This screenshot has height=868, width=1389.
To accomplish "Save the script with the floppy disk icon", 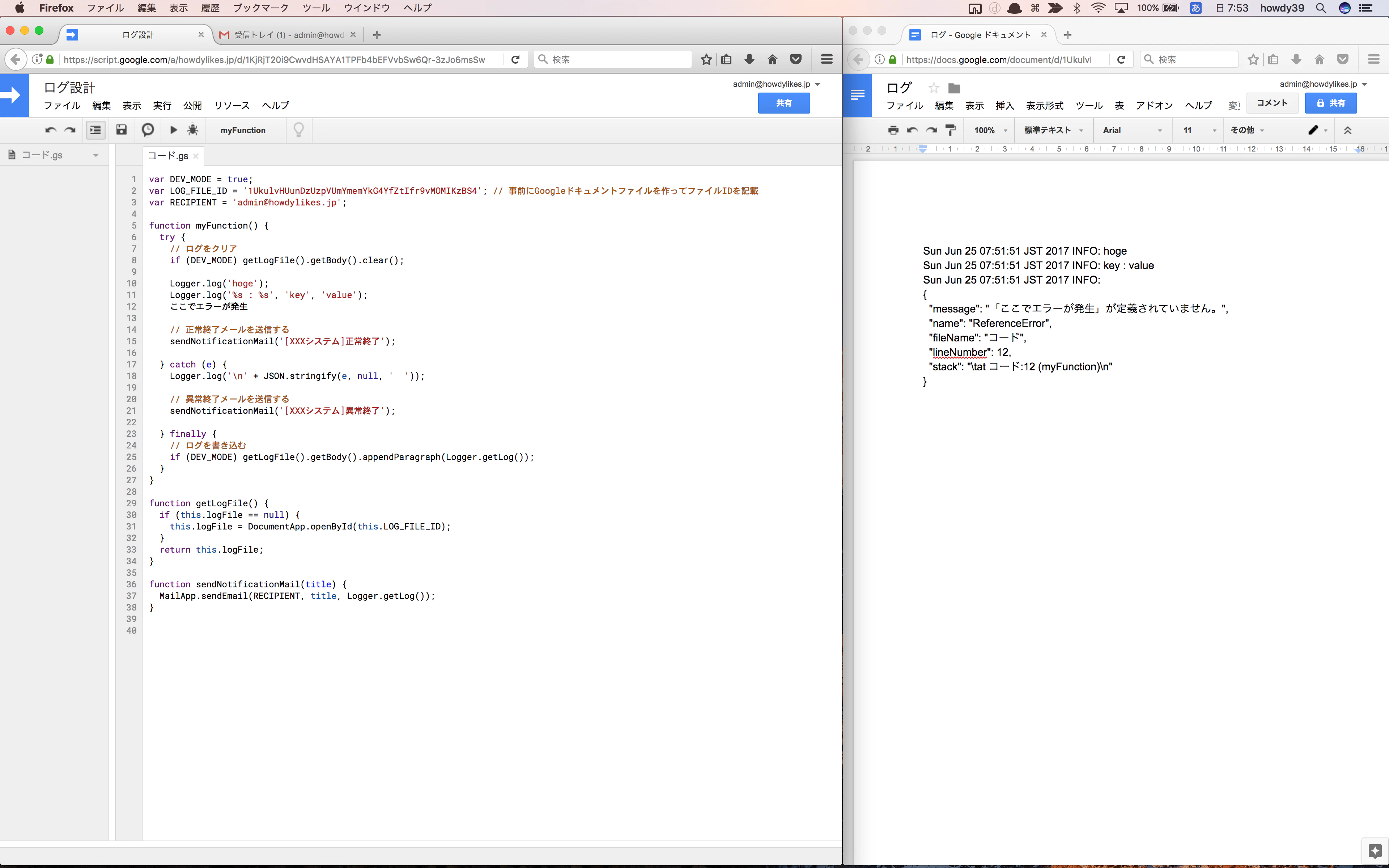I will point(121,130).
